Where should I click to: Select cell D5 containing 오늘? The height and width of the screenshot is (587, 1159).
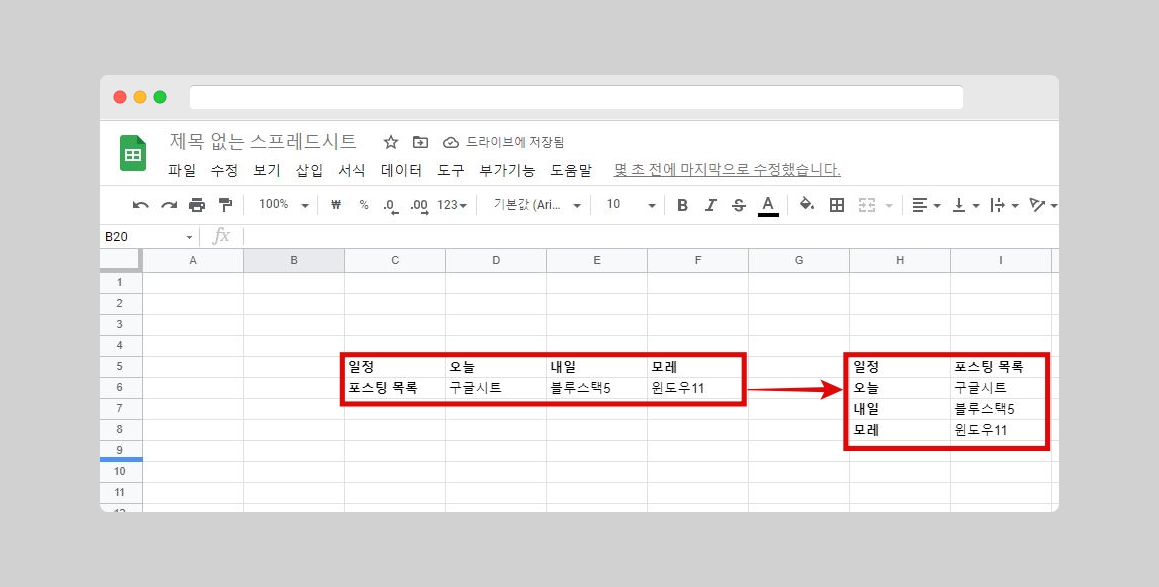(496, 367)
